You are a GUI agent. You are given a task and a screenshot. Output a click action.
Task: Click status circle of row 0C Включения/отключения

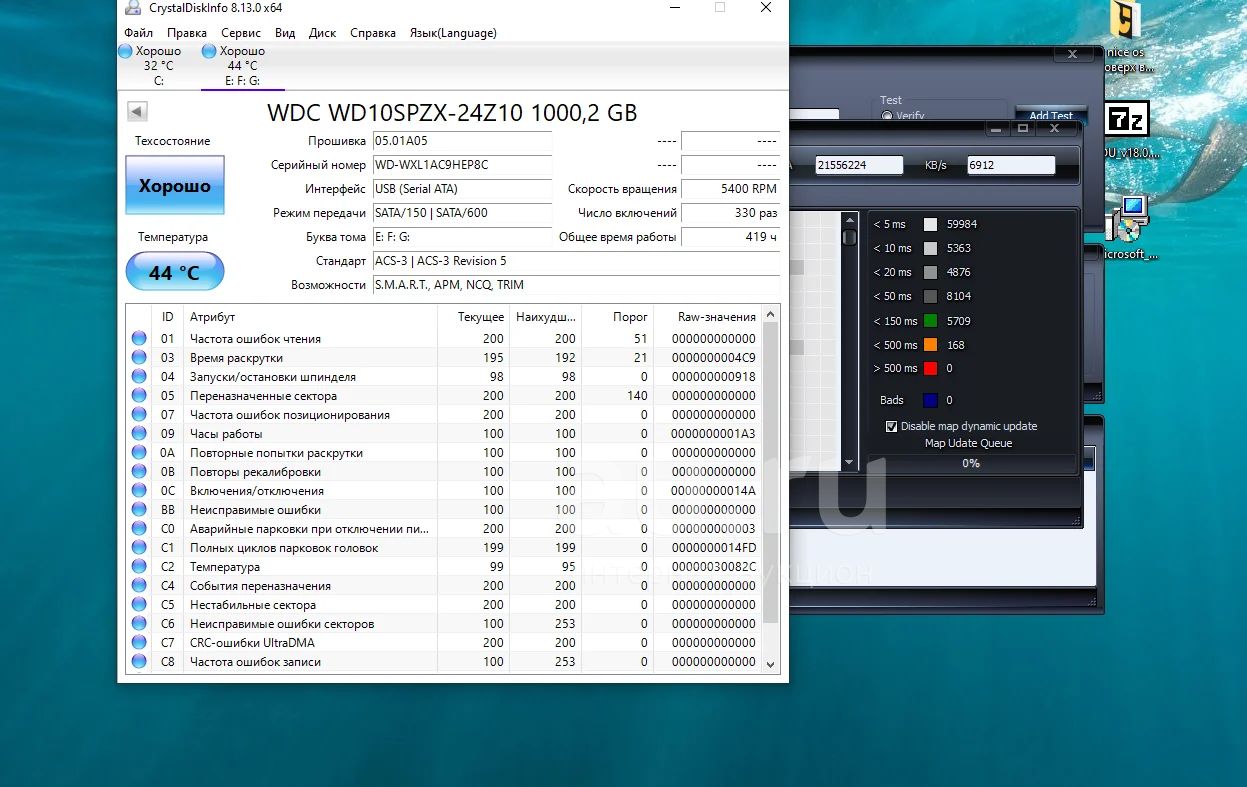coord(139,490)
